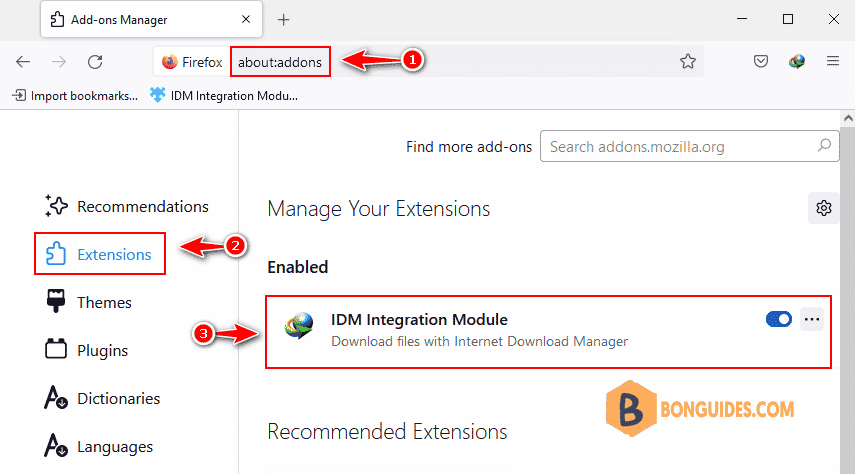Select the Extensions sidebar category
The height and width of the screenshot is (474, 855).
click(99, 254)
